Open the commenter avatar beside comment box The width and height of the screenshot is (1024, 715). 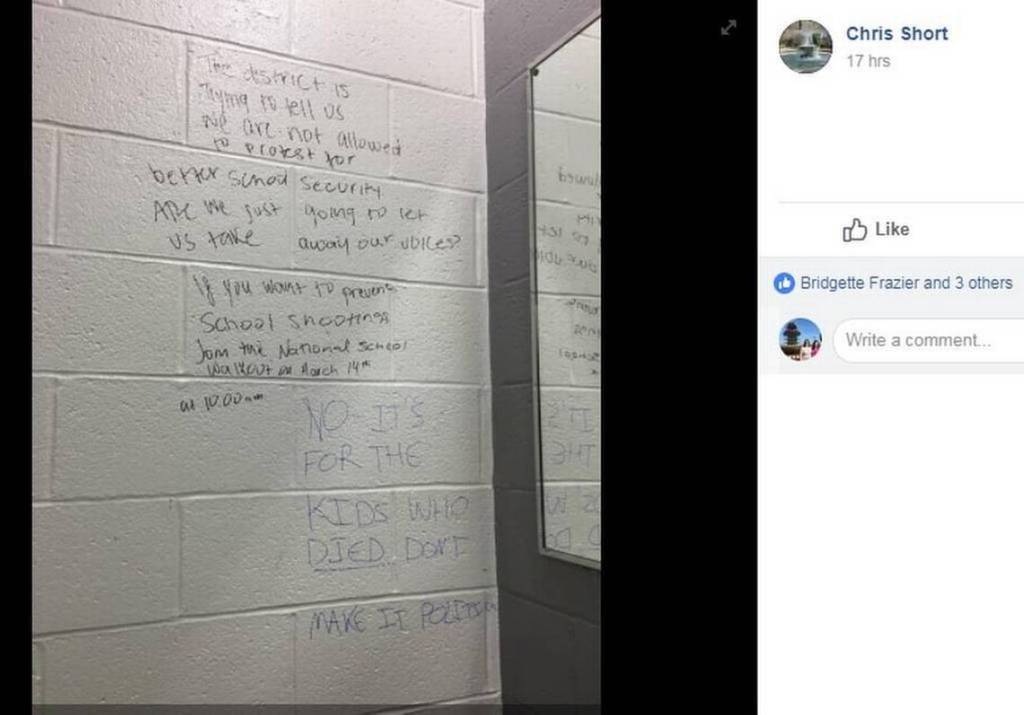click(801, 340)
